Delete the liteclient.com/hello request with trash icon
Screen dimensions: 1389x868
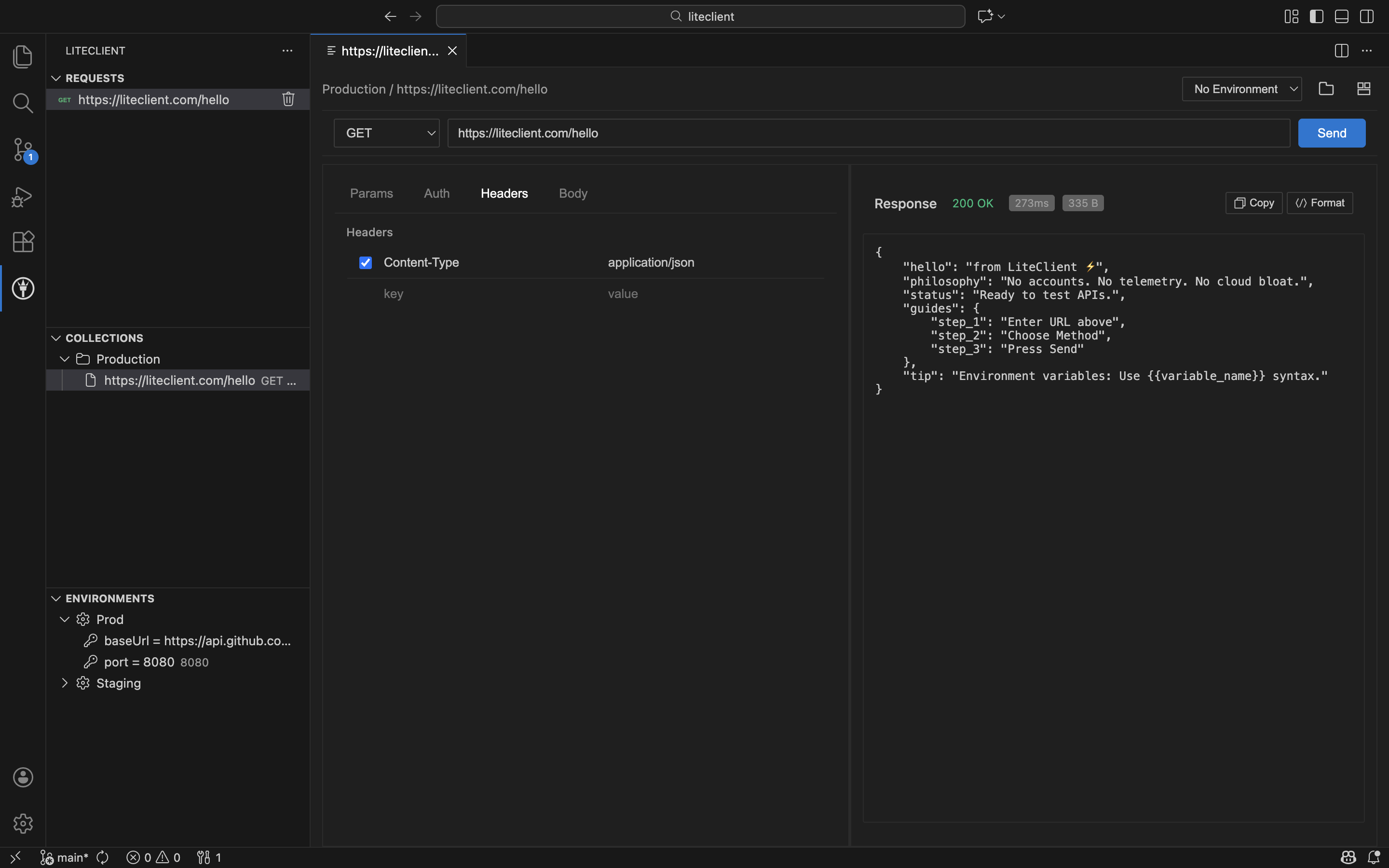(288, 99)
